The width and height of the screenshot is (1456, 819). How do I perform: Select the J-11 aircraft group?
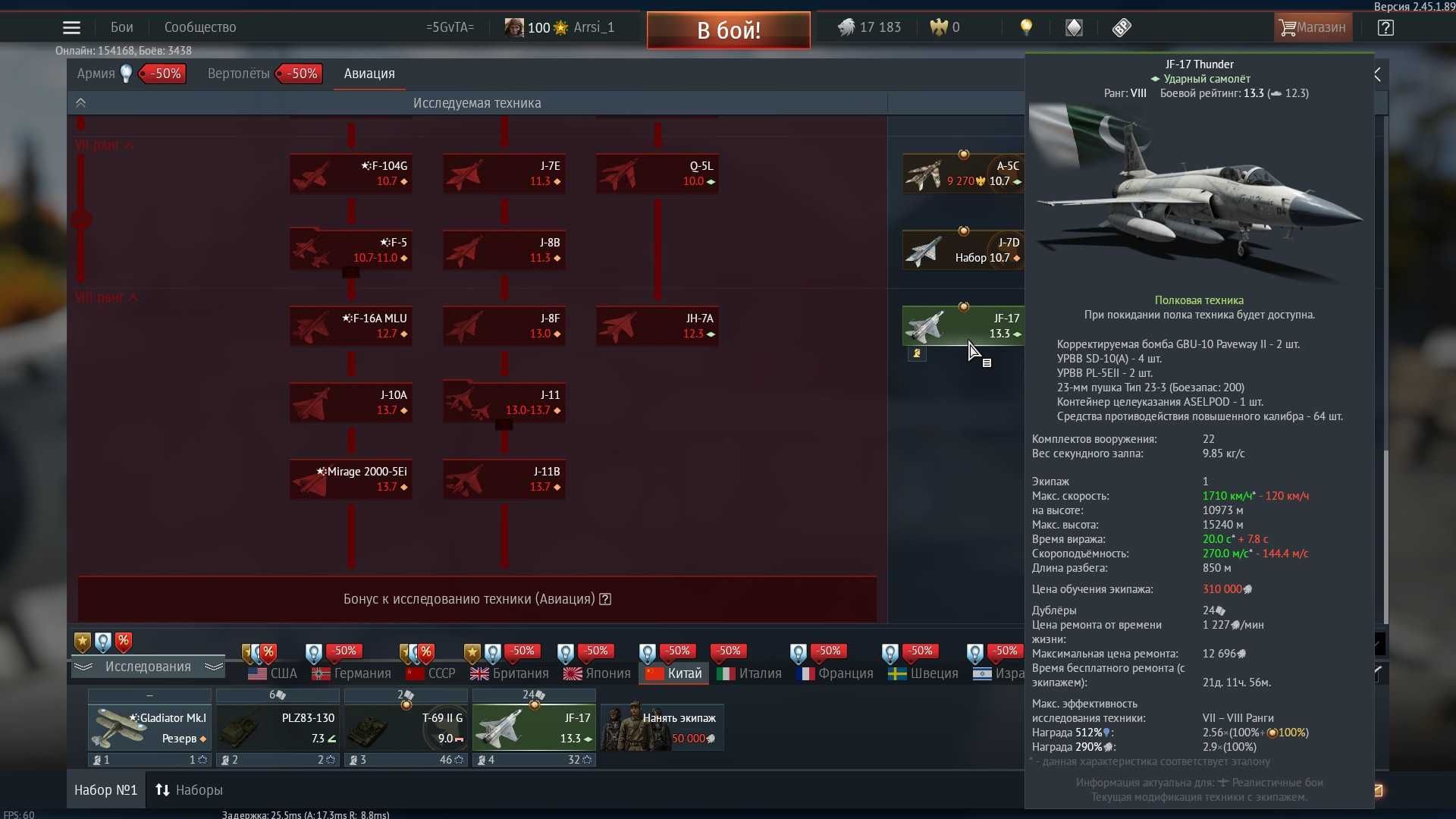pyautogui.click(x=504, y=403)
